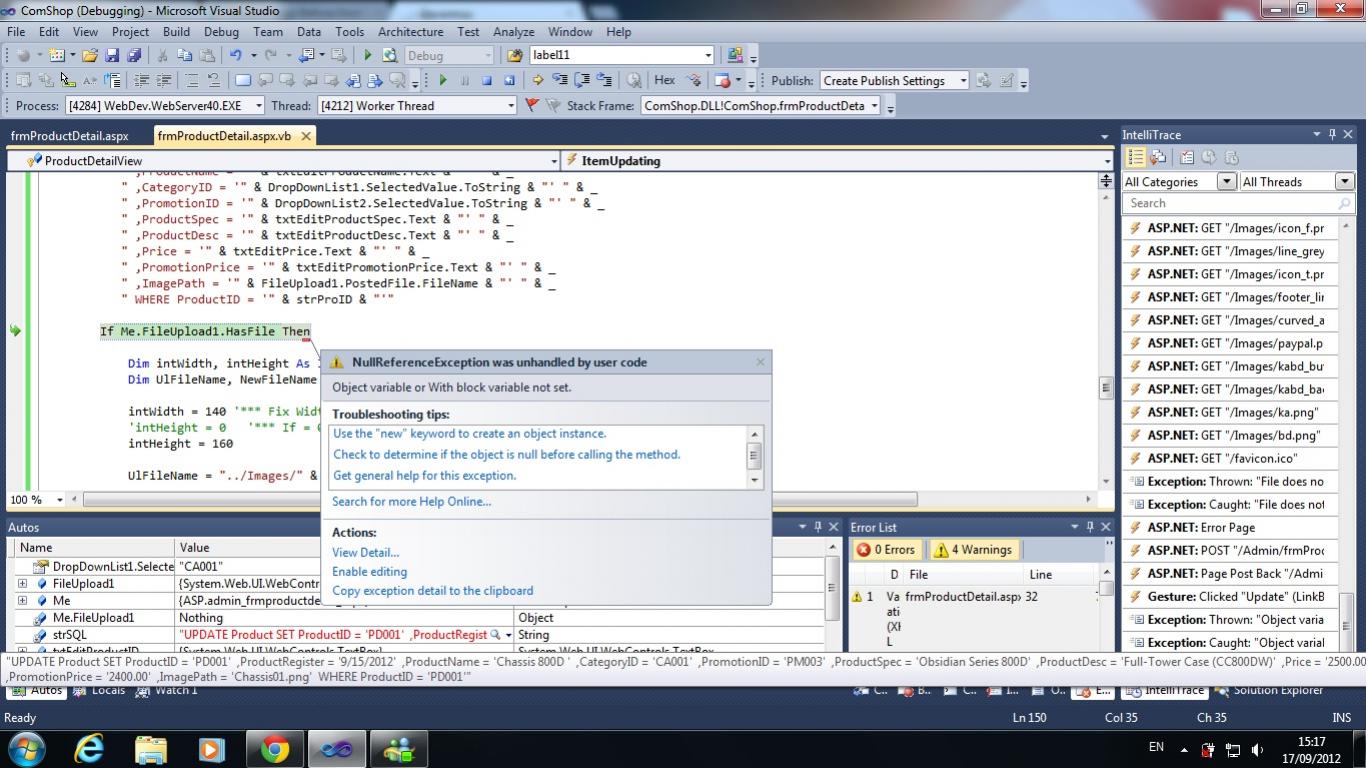Expand Me row in Autos
Image resolution: width=1366 pixels, height=768 pixels.
[x=22, y=601]
